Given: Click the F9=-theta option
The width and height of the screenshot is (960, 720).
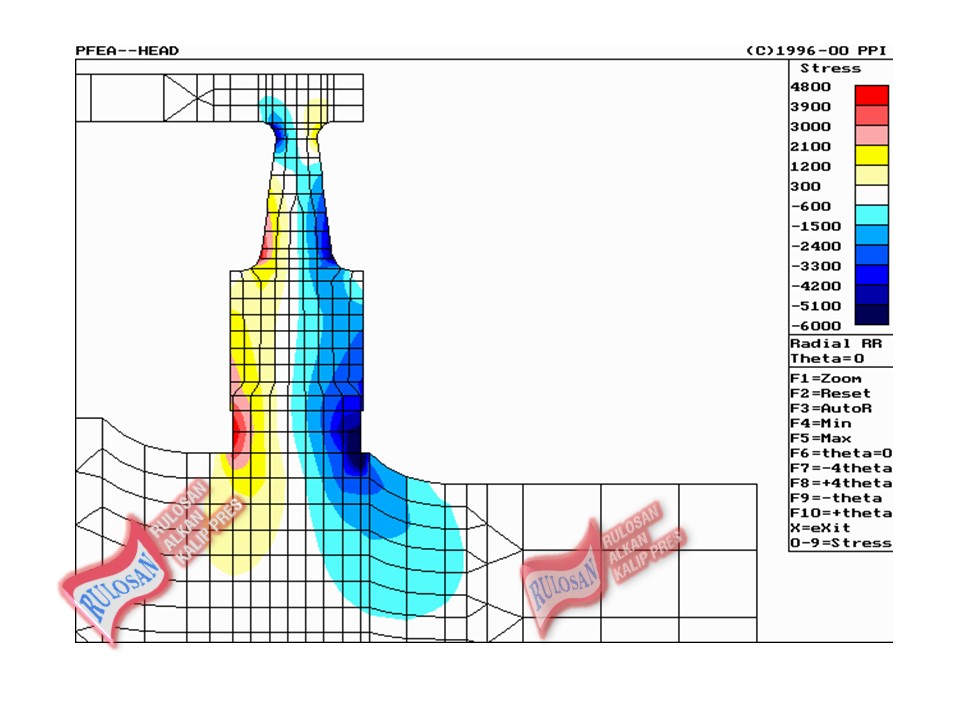Looking at the screenshot, I should (836, 498).
